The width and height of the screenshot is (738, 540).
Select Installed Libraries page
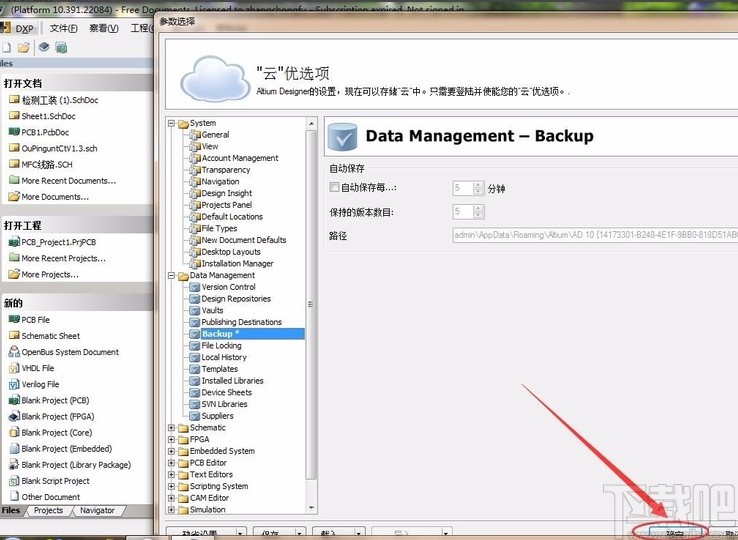233,381
